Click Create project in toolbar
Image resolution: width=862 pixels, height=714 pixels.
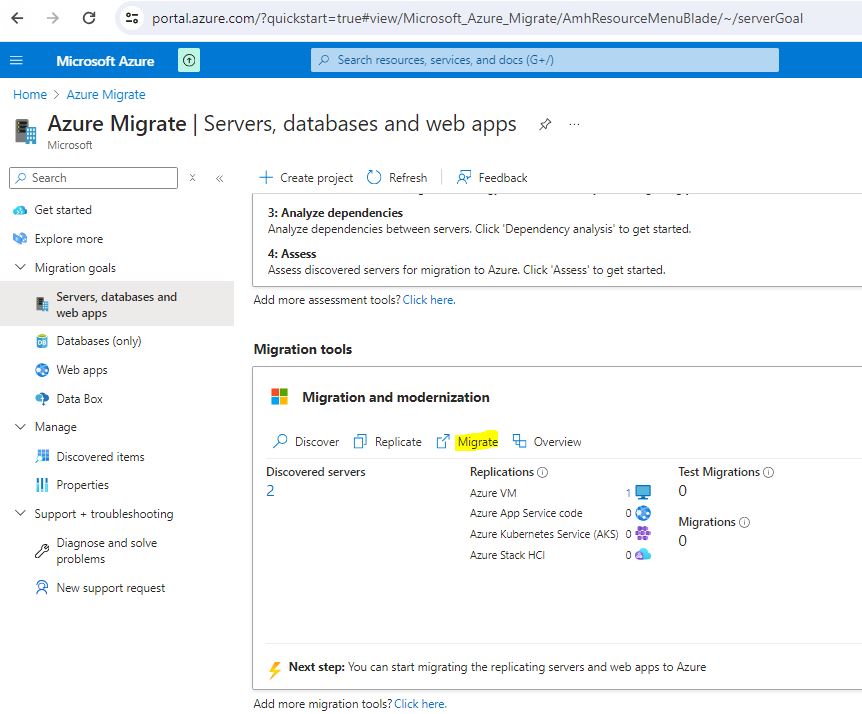pos(306,178)
